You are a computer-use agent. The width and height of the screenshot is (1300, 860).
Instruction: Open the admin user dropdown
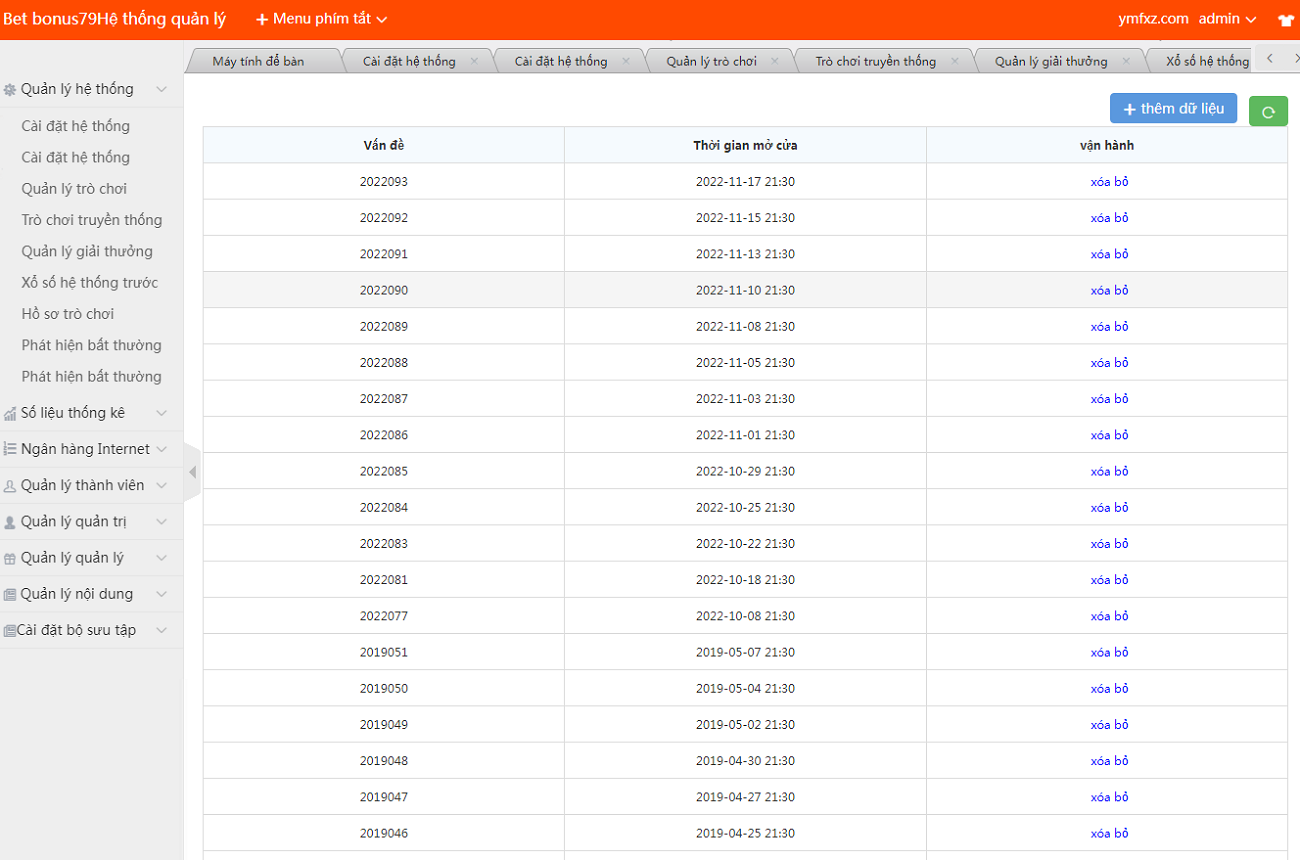click(x=1227, y=19)
